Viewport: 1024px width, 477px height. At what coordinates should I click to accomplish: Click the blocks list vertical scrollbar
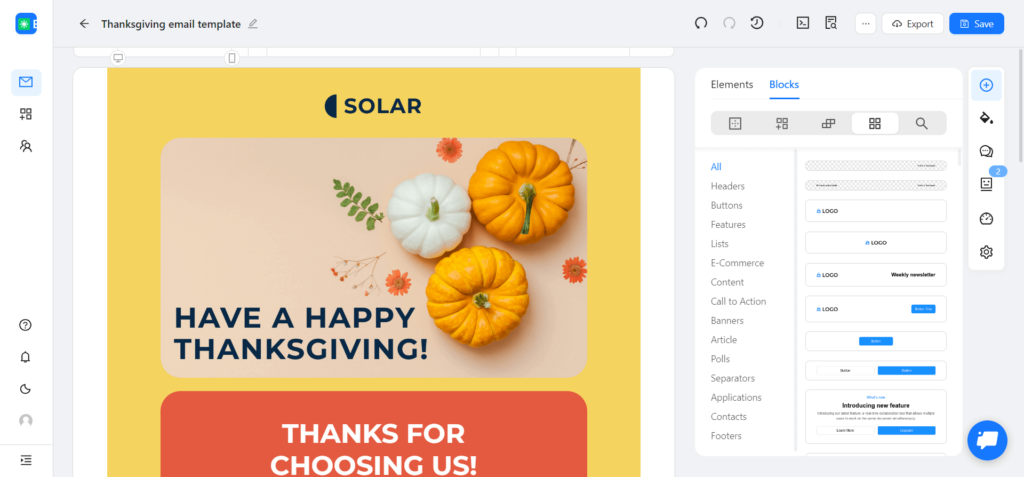[x=959, y=157]
